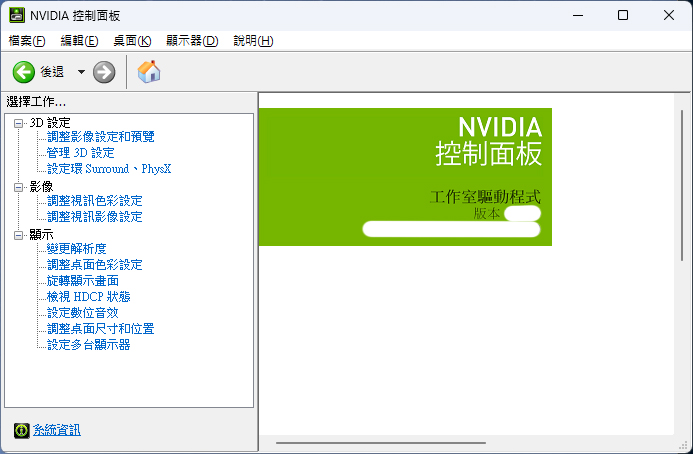Select 調整桌面色彩設定
This screenshot has width=693, height=454.
(95, 265)
